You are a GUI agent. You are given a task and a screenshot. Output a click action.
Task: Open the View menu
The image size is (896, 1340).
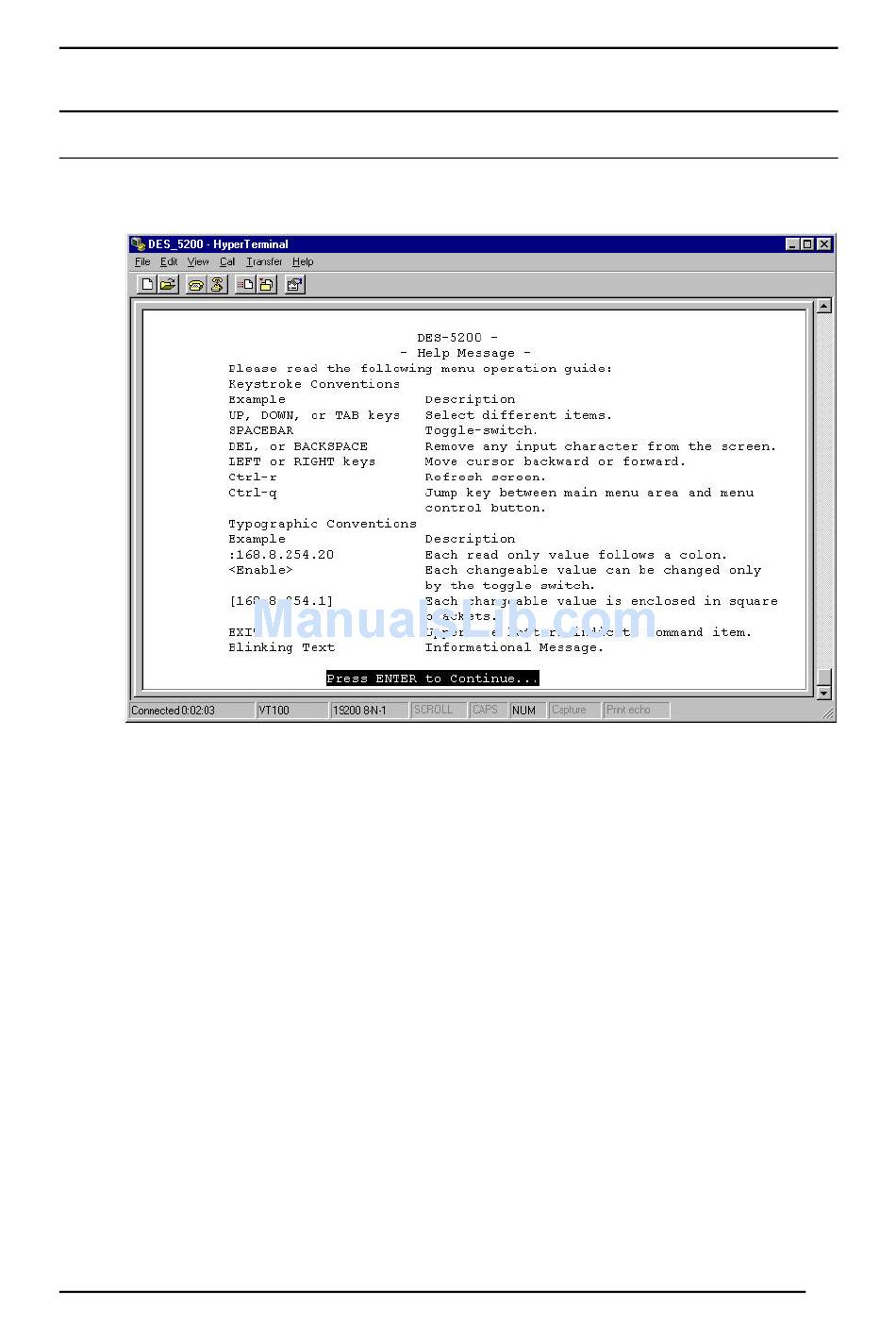click(x=198, y=261)
